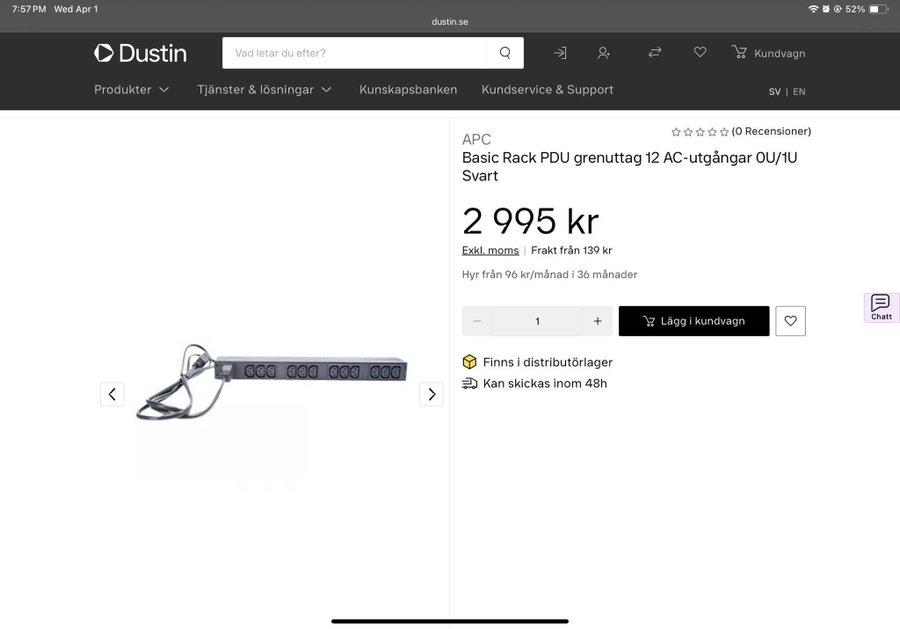Open the compare products arrows icon
The image size is (900, 629).
[655, 53]
